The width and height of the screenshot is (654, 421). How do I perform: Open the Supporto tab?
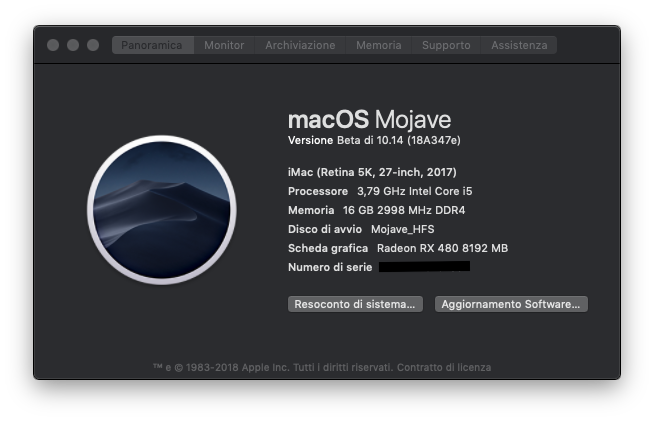coord(446,45)
